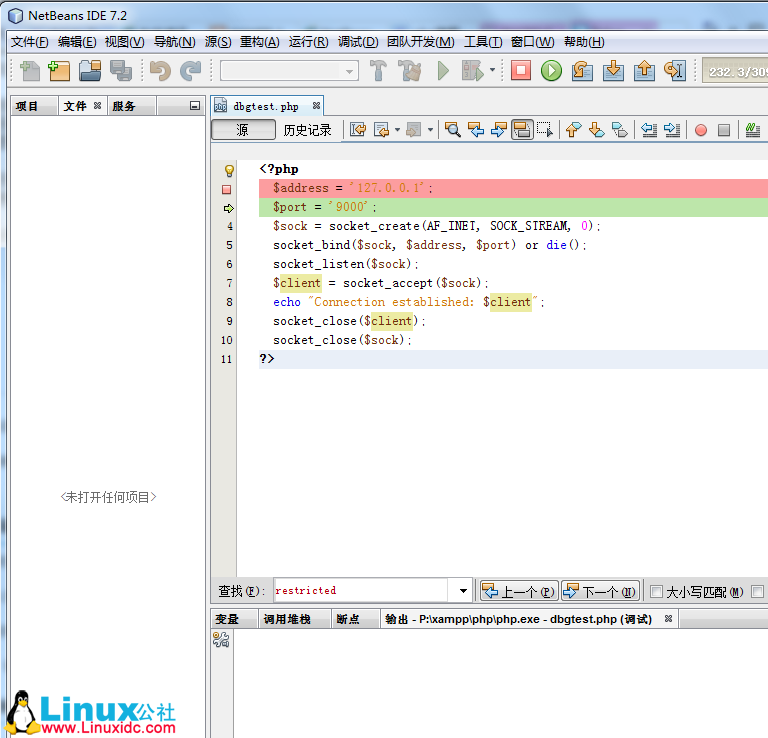Viewport: 768px width, 738px height.
Task: Close the 文件 panel tab
Action: pos(97,106)
